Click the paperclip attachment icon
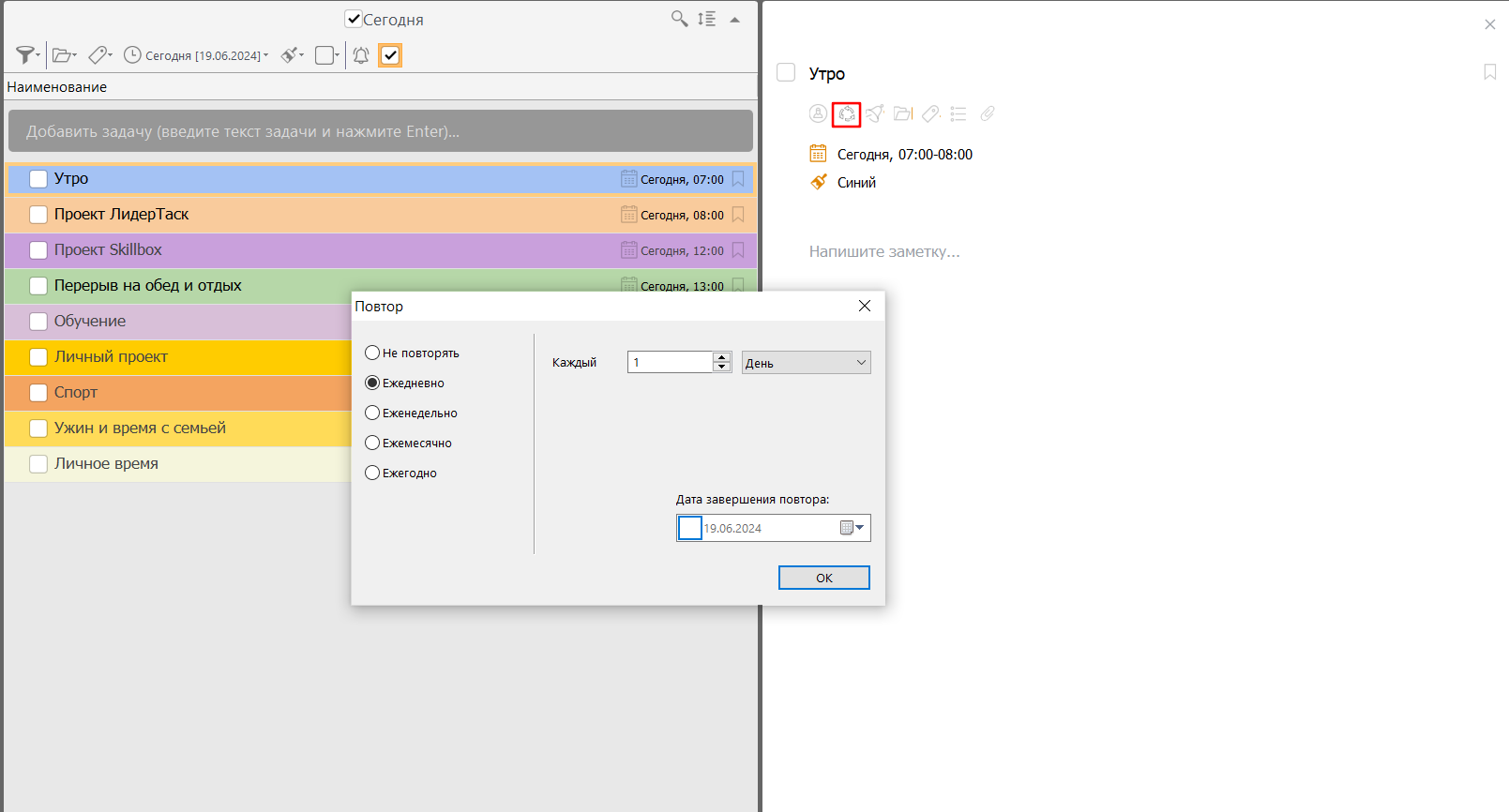This screenshot has height=812, width=1509. click(x=988, y=113)
